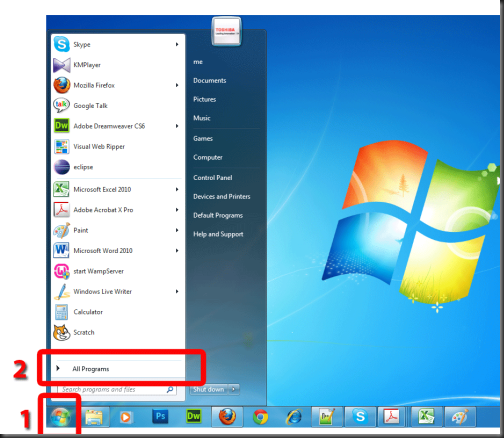The height and width of the screenshot is (438, 504).
Task: Expand the Paint recent files arrow
Action: click(x=177, y=230)
